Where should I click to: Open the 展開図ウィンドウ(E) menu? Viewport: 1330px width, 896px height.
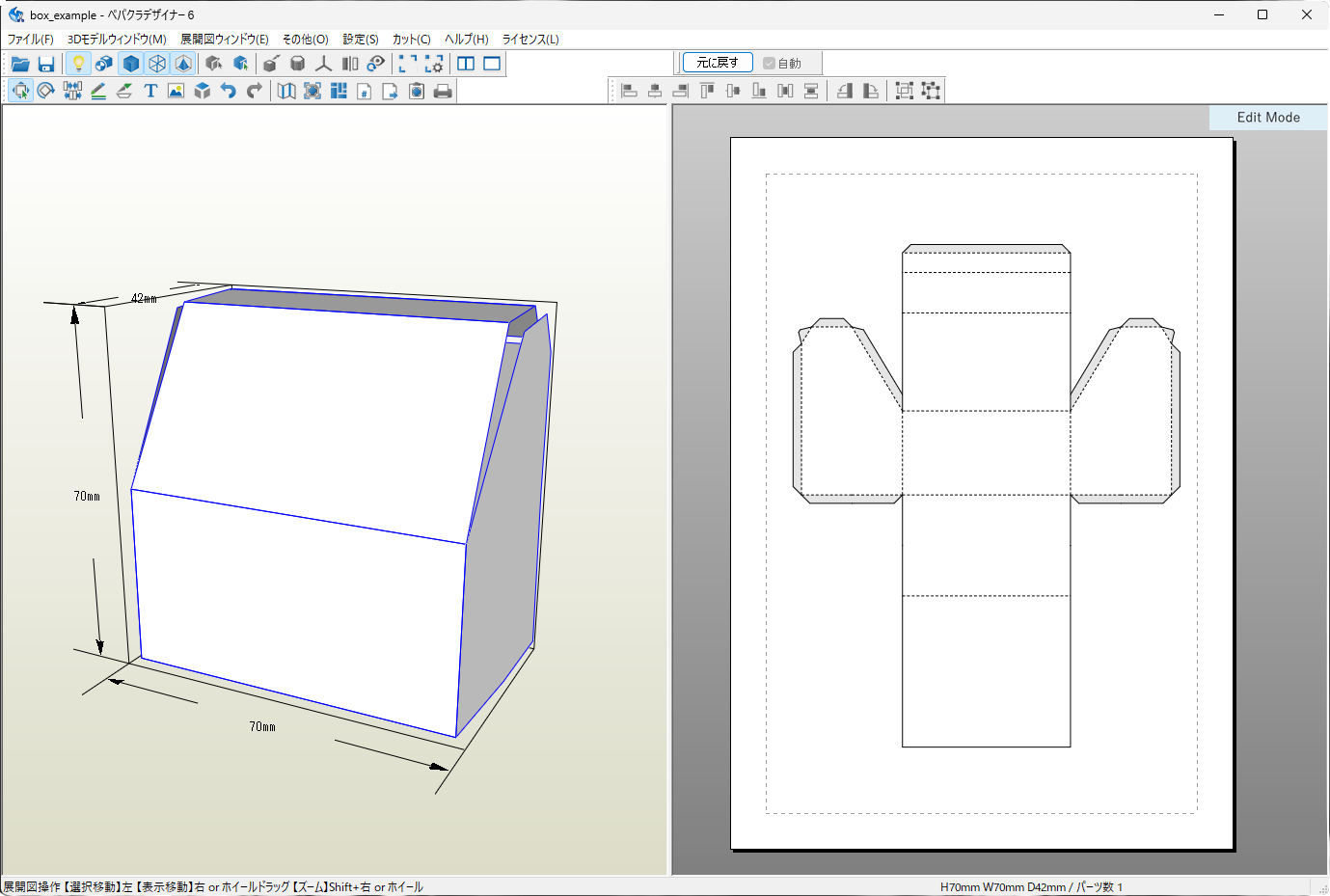(x=225, y=40)
